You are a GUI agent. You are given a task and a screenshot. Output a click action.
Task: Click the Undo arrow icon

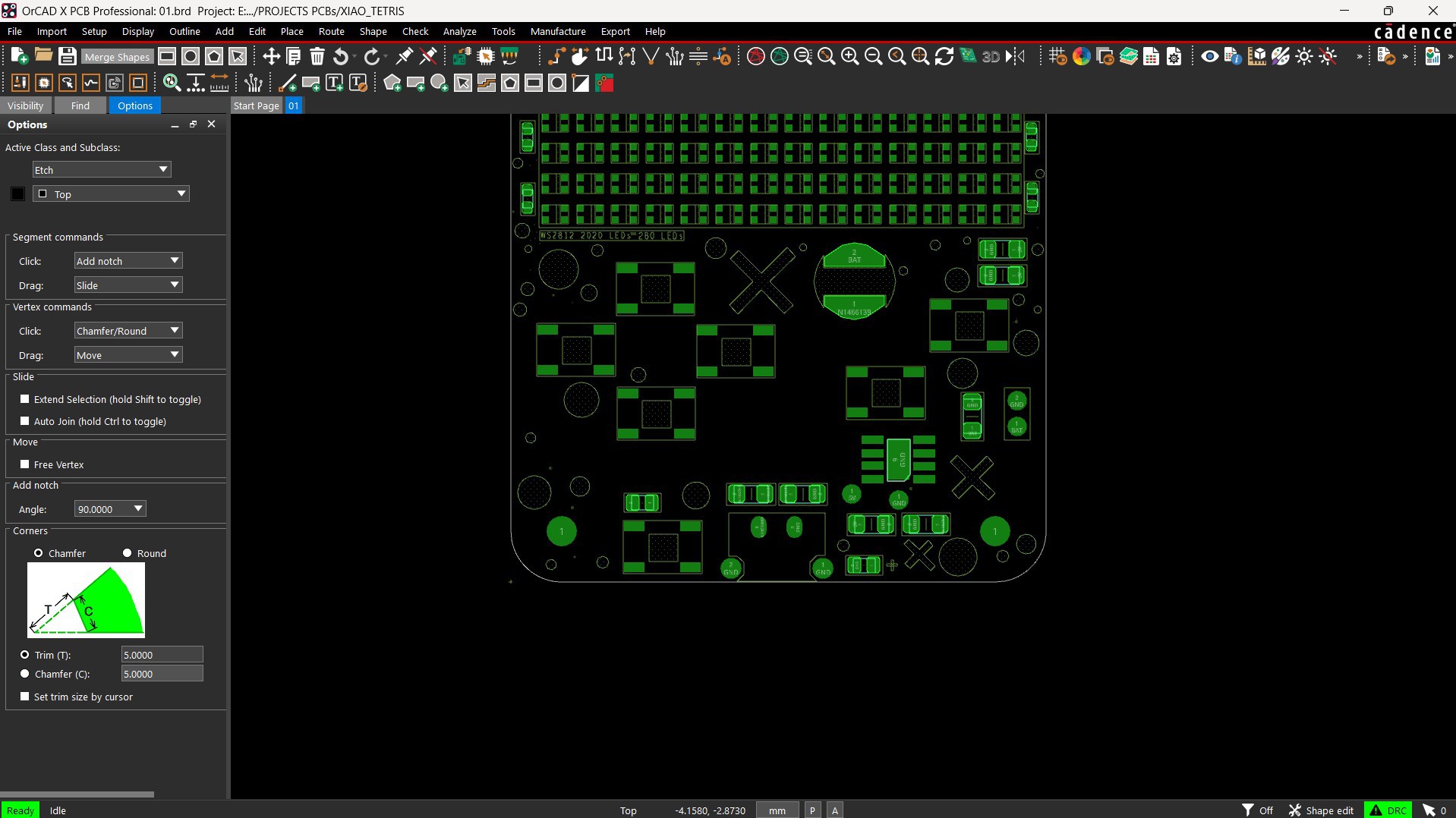coord(341,56)
